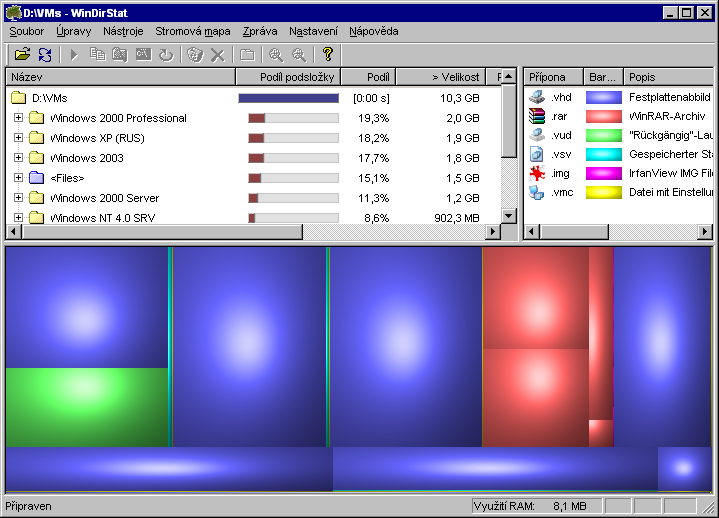This screenshot has width=719, height=518.
Task: Expand the Windows NT 4.0 SRV folder
Action: tap(18, 217)
